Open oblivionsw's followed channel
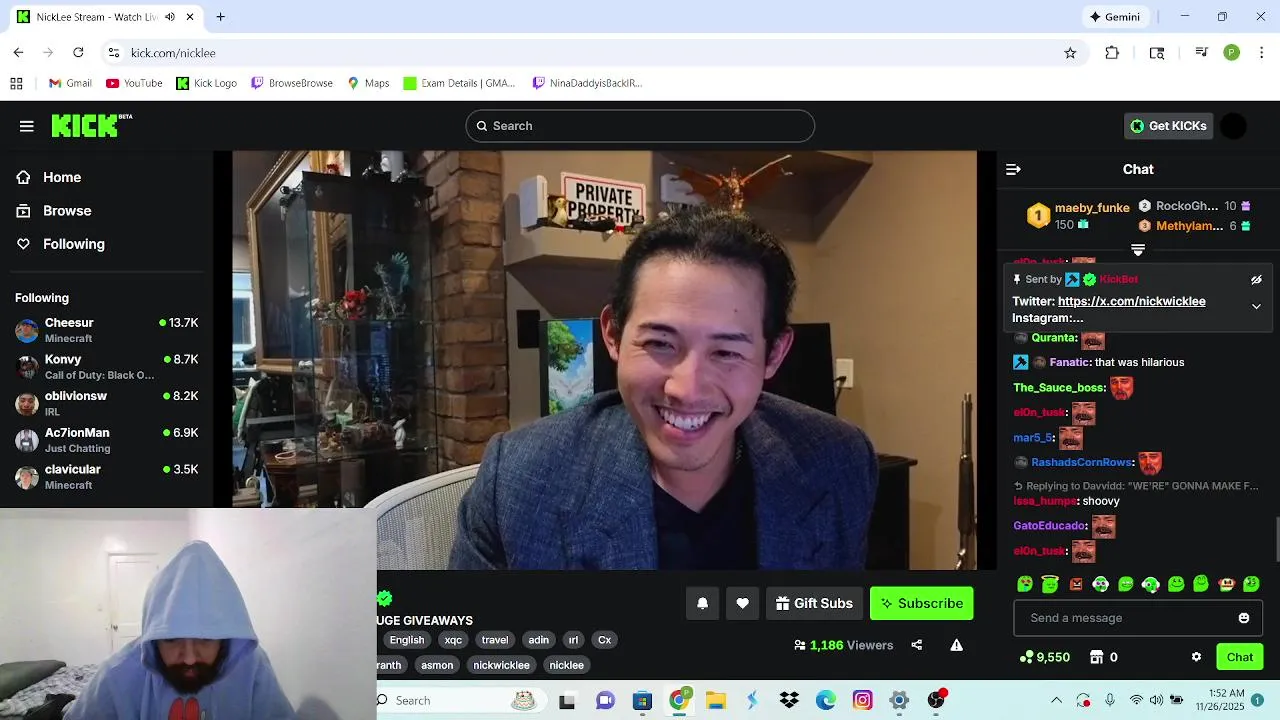 106,403
